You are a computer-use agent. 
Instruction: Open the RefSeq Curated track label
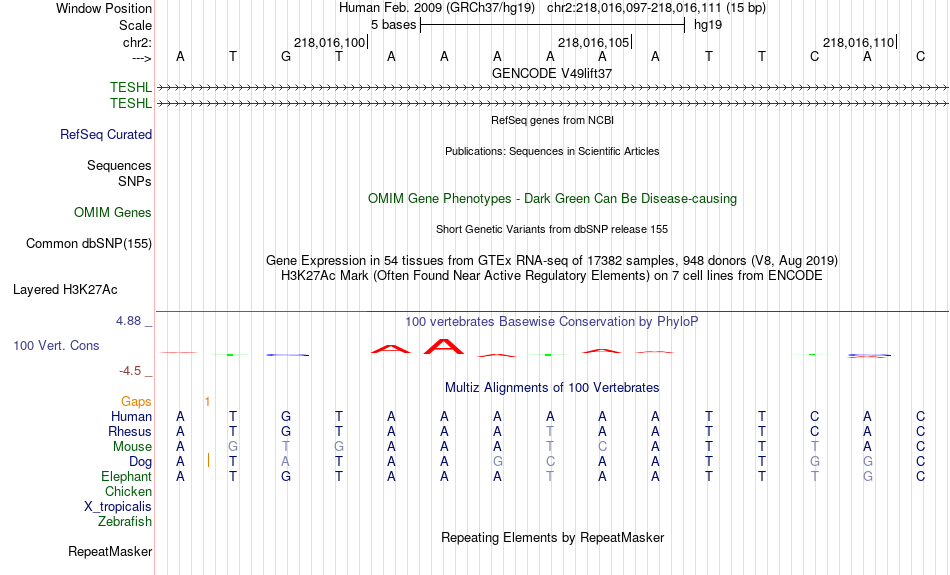click(x=106, y=135)
